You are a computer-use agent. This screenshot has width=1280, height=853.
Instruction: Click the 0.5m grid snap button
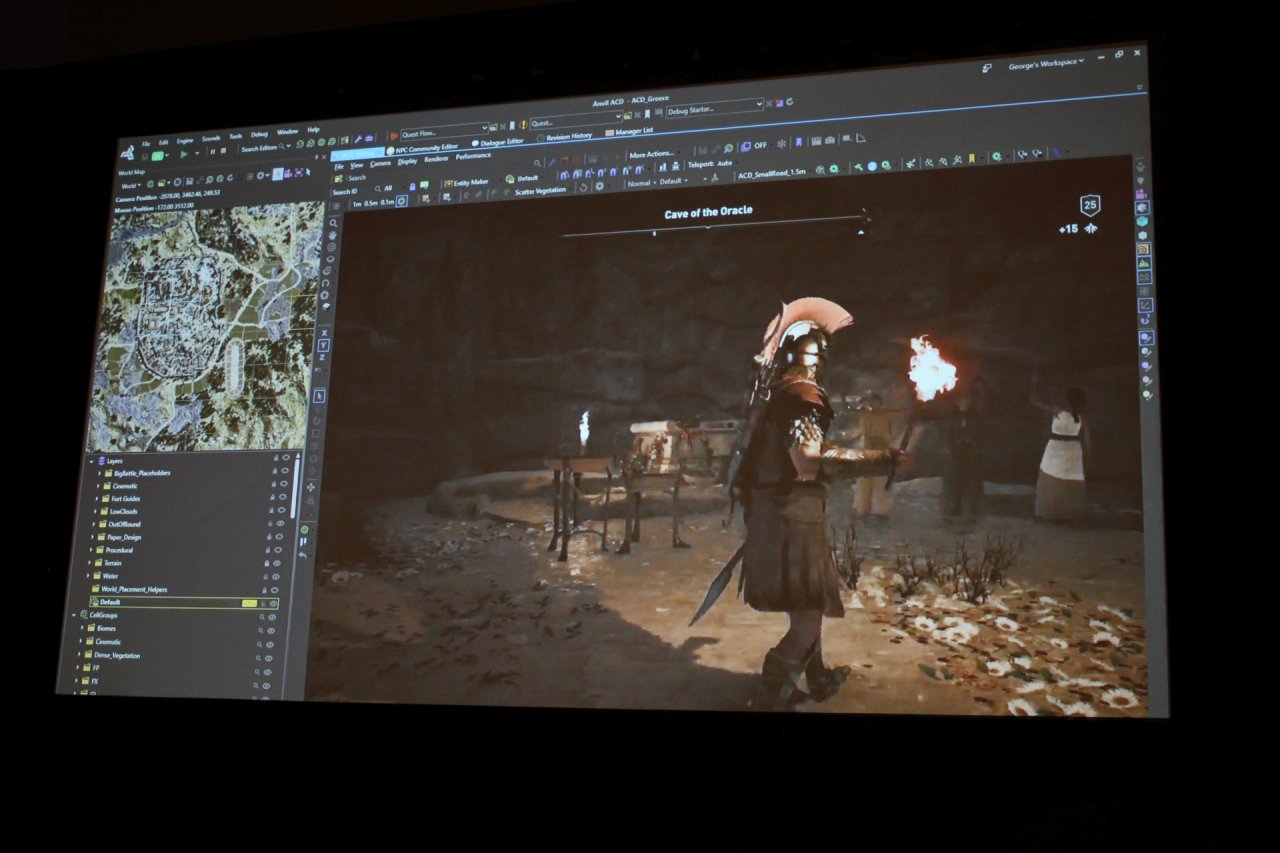tap(370, 203)
